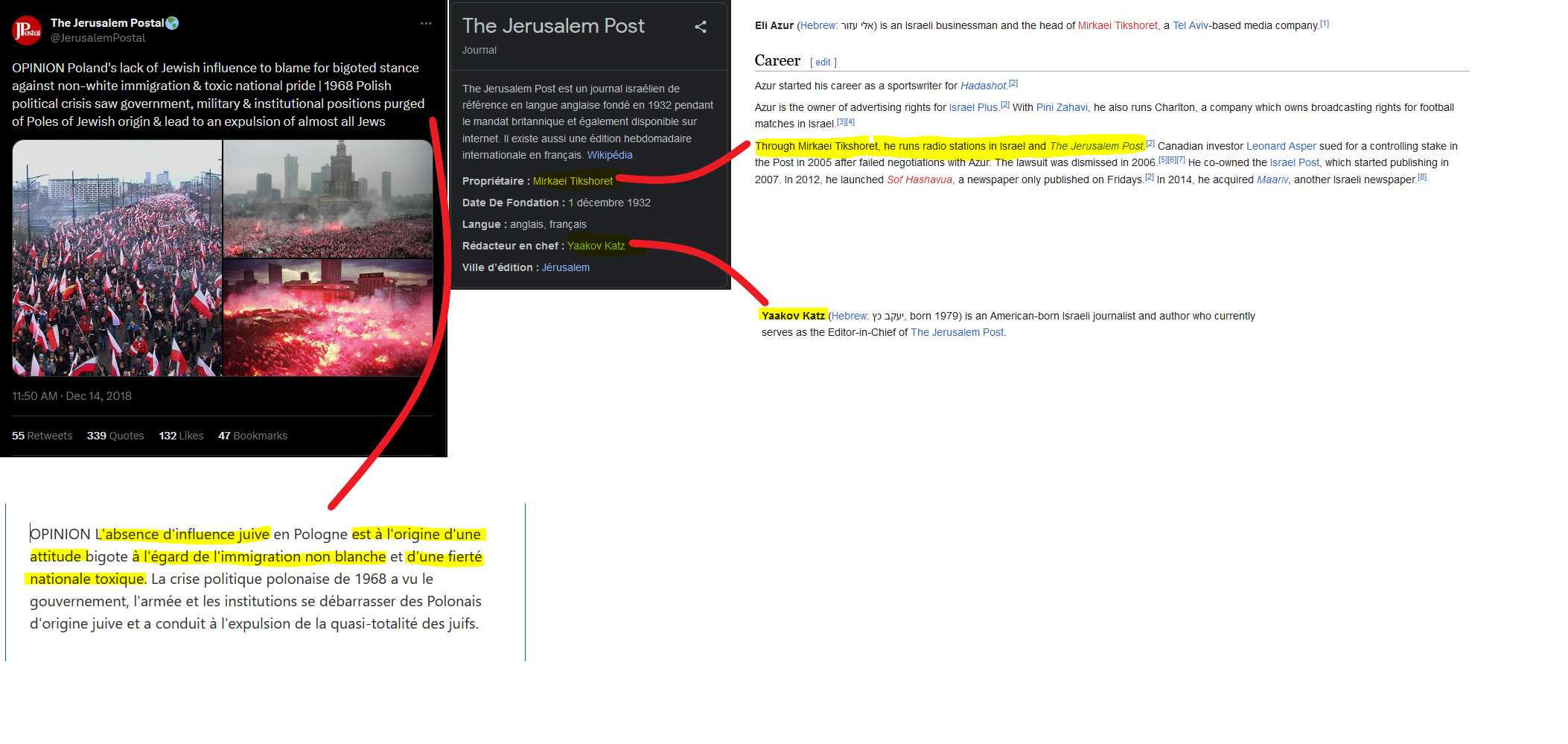Image resolution: width=1568 pixels, height=744 pixels.
Task: Click the Wikipédia link in the description
Action: click(x=610, y=155)
